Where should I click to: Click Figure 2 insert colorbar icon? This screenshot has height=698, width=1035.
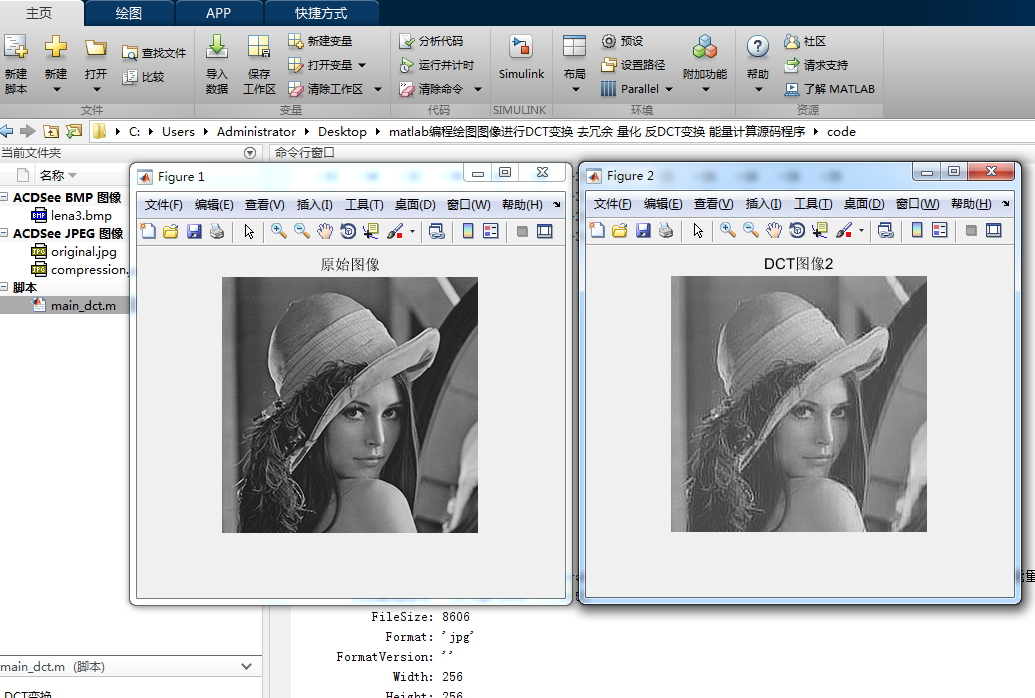(917, 230)
